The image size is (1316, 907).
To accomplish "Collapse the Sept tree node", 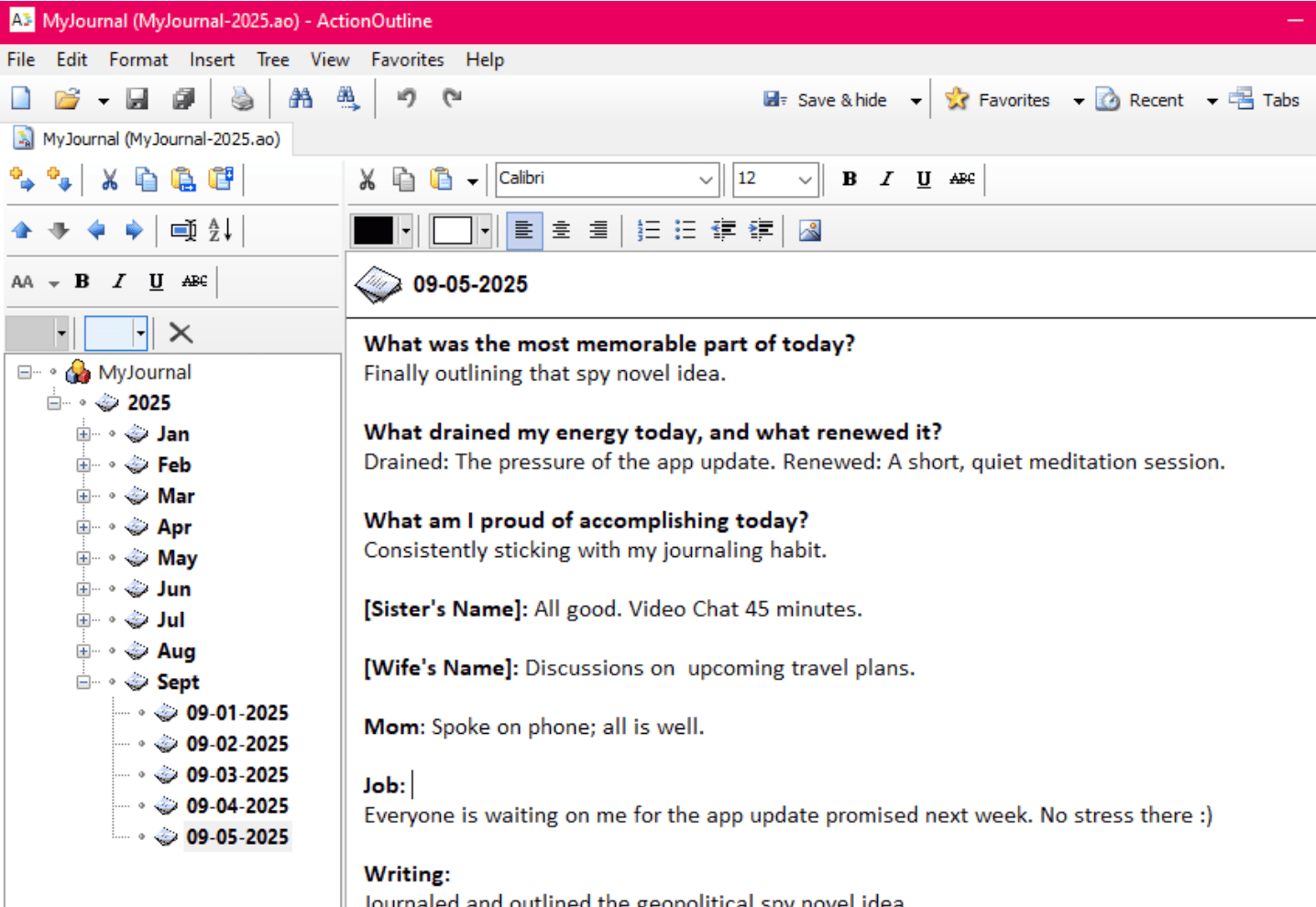I will (x=83, y=683).
